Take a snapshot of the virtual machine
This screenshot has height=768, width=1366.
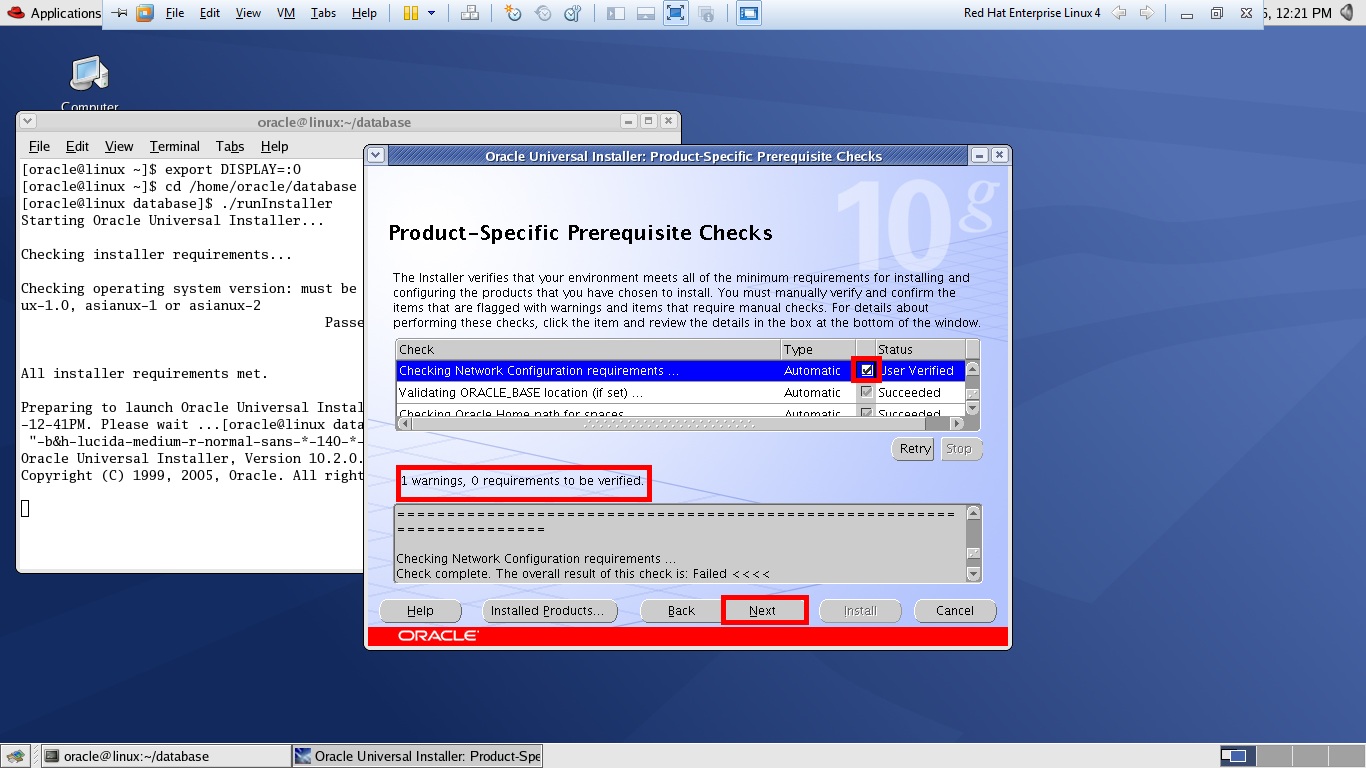(x=513, y=13)
